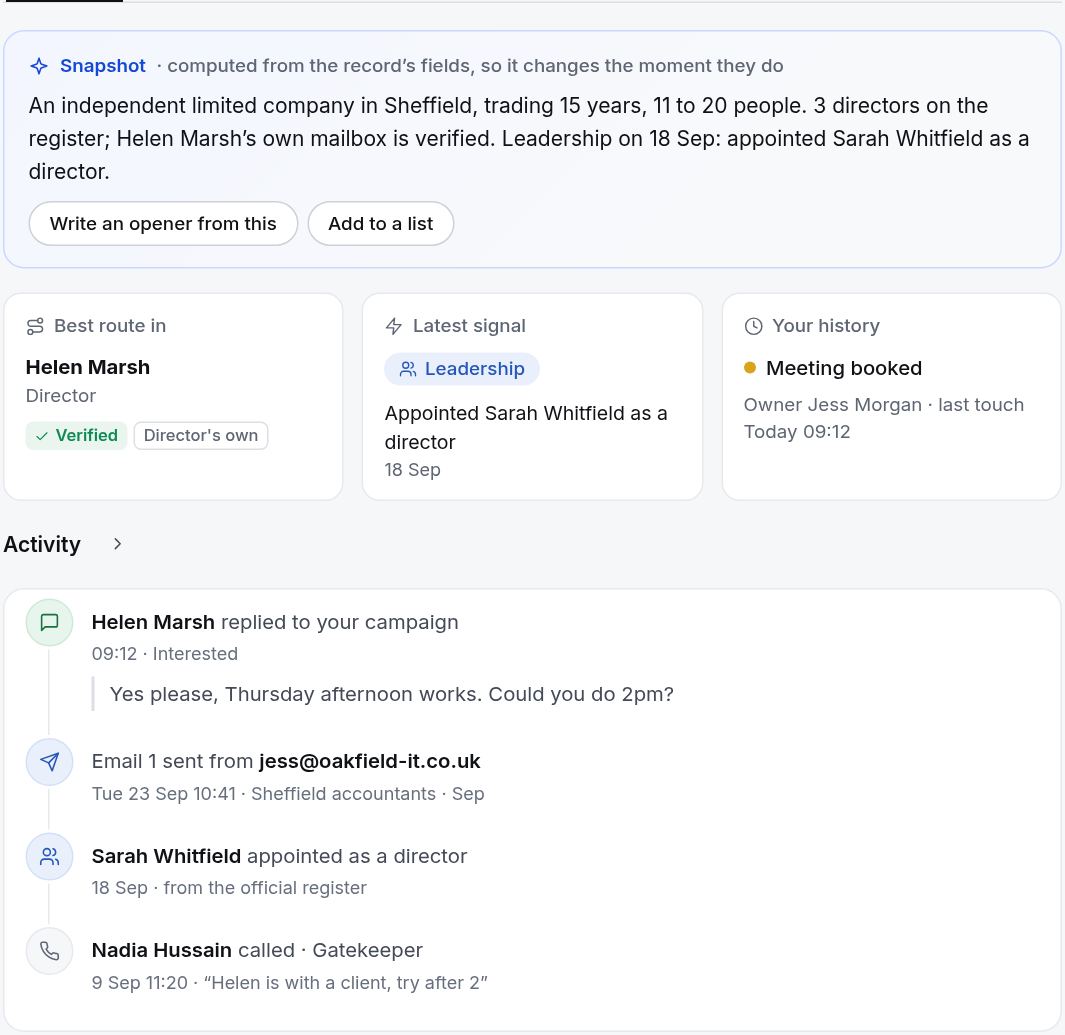Click the people icon beside Sarah Whitfield appointment
1065x1035 pixels.
[50, 856]
